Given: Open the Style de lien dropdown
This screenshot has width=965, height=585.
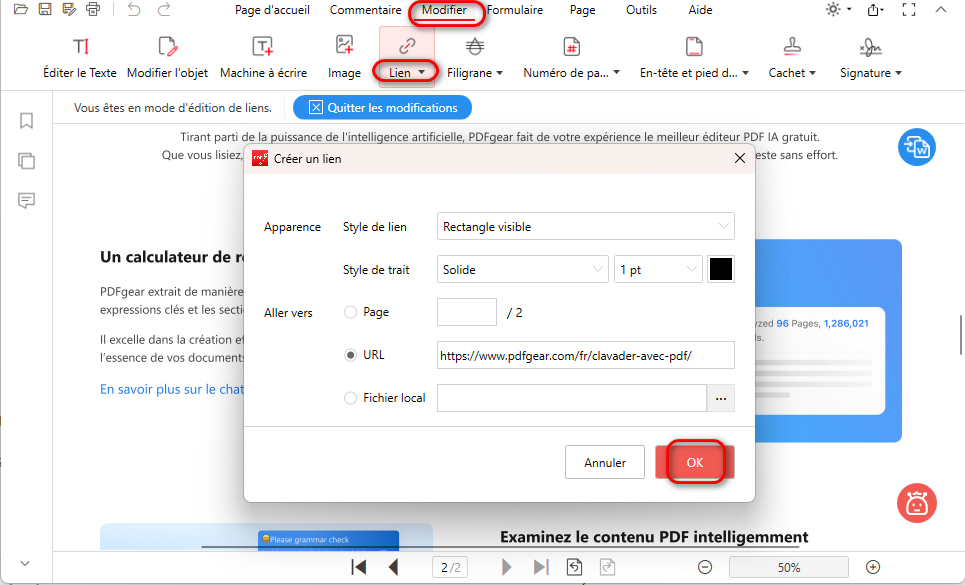Looking at the screenshot, I should [585, 226].
